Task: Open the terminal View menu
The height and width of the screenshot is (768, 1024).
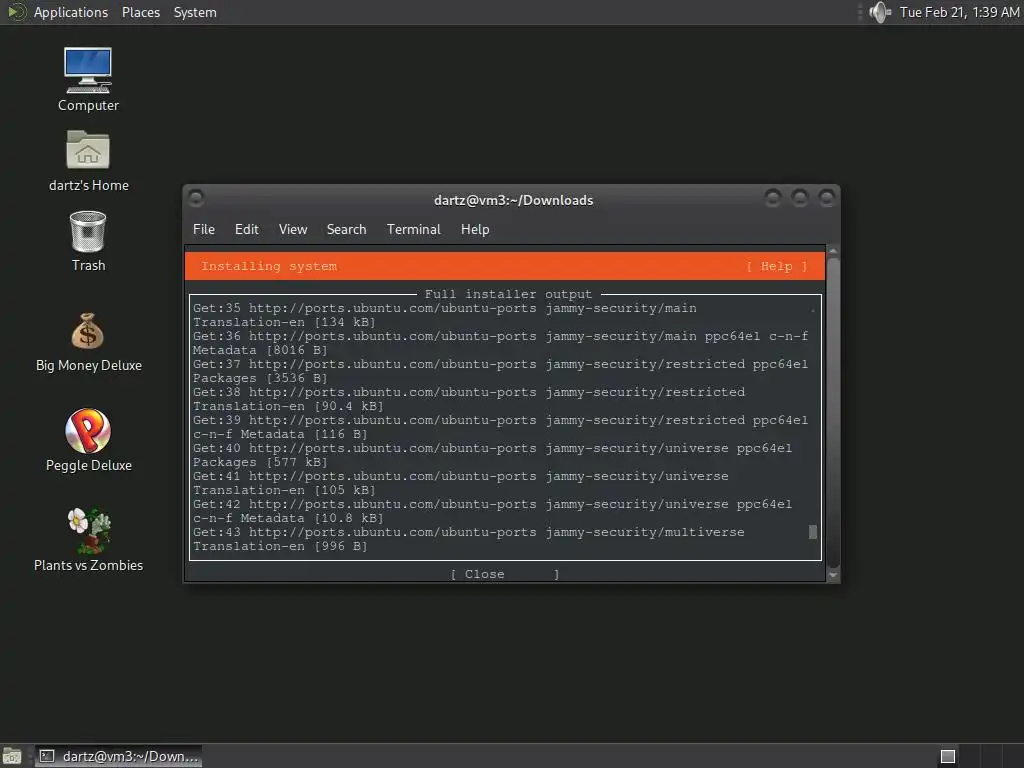Action: 293,229
